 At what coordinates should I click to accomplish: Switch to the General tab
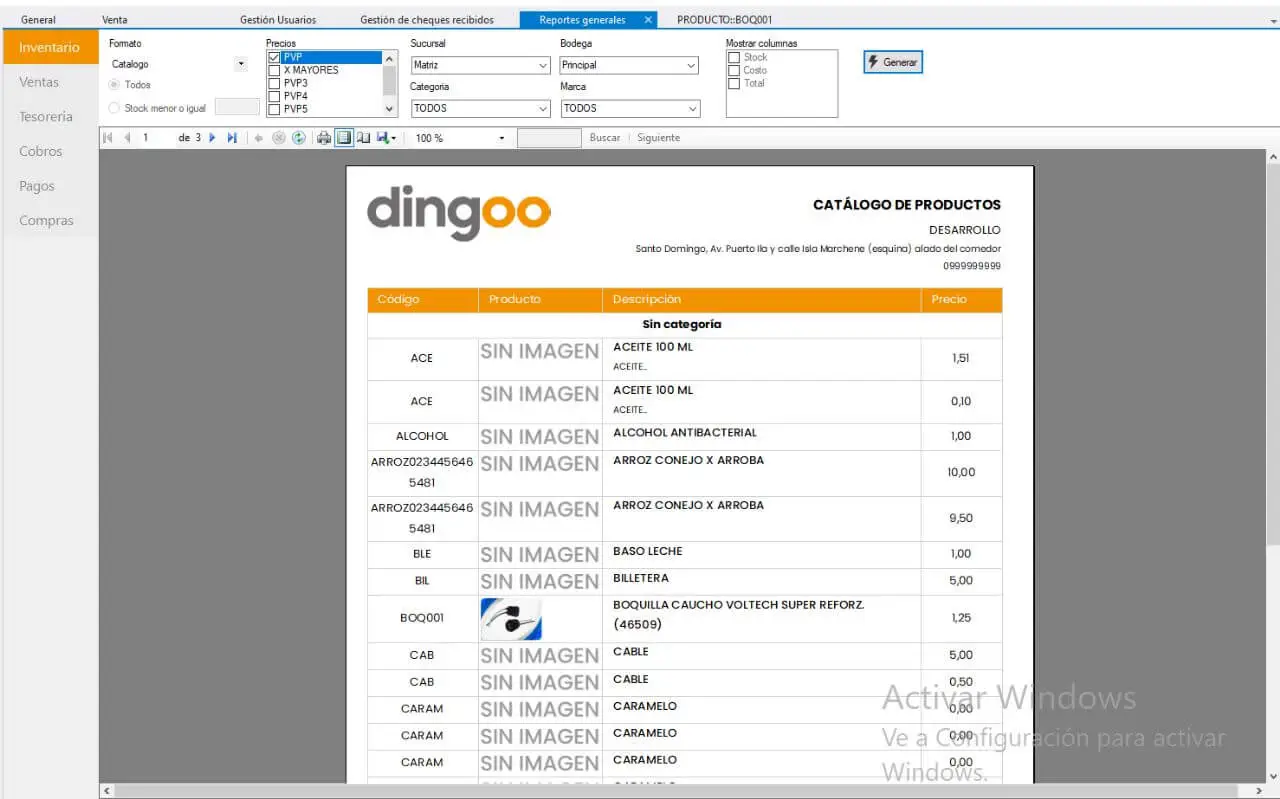(x=39, y=20)
